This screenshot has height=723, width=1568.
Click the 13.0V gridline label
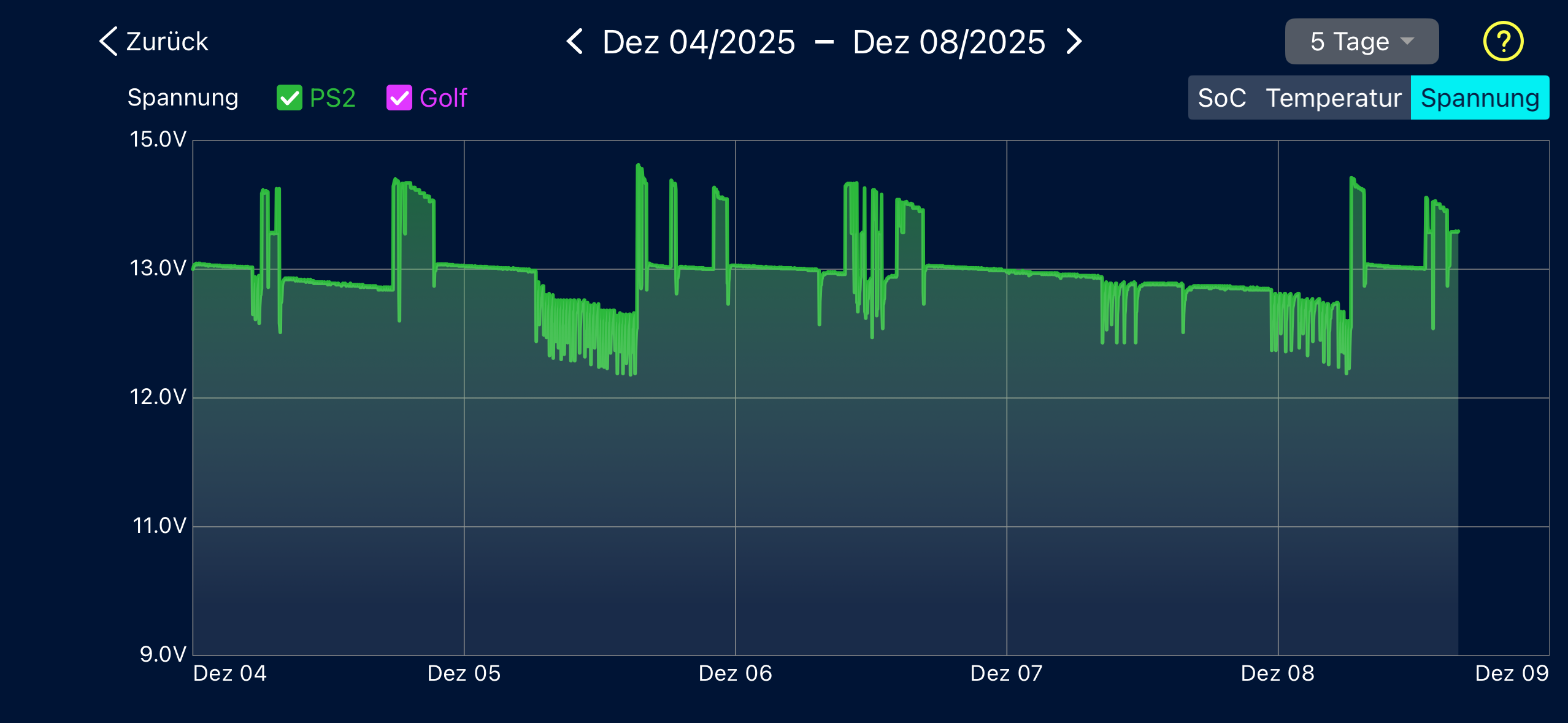click(158, 268)
